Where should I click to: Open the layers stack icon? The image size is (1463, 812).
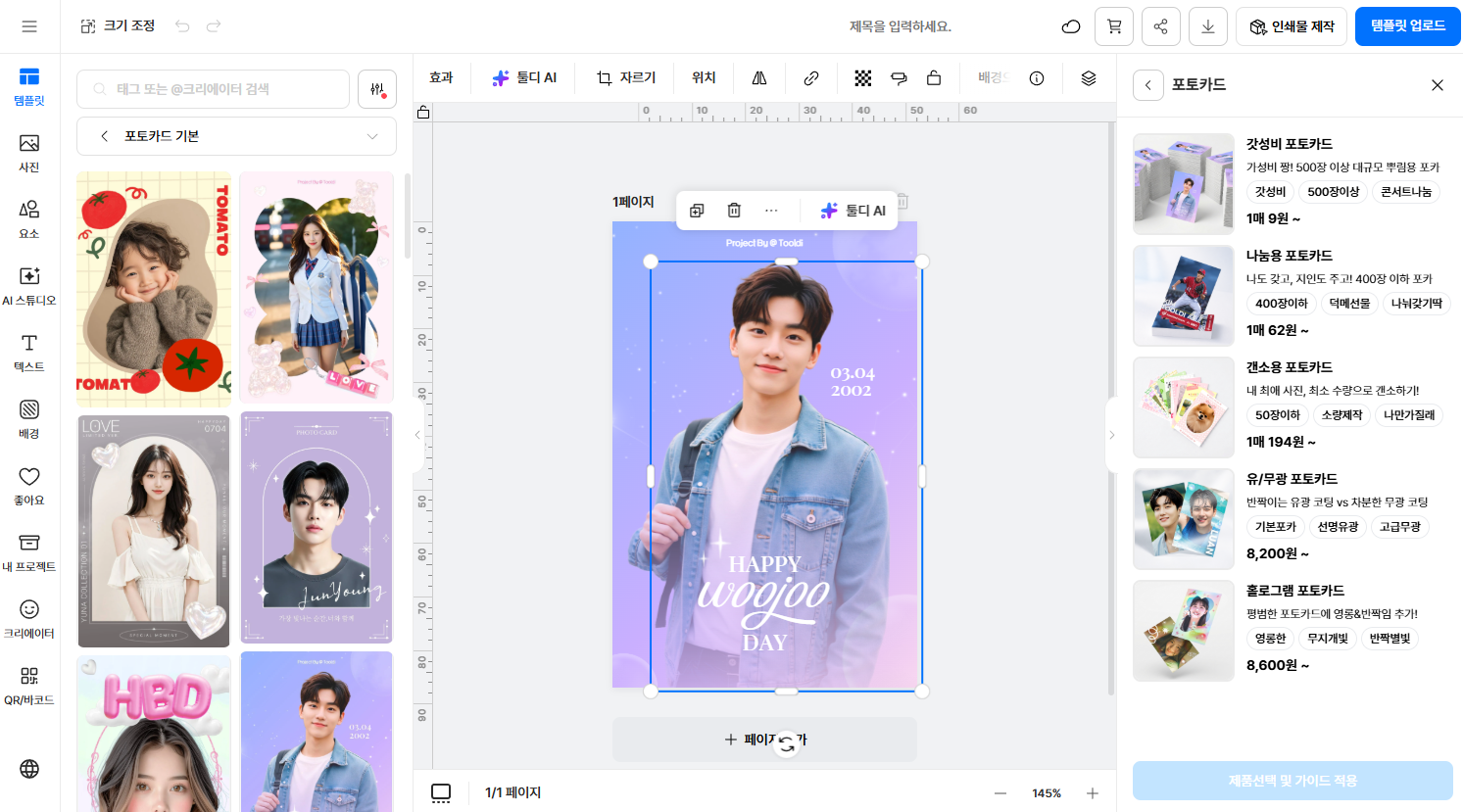(x=1089, y=78)
